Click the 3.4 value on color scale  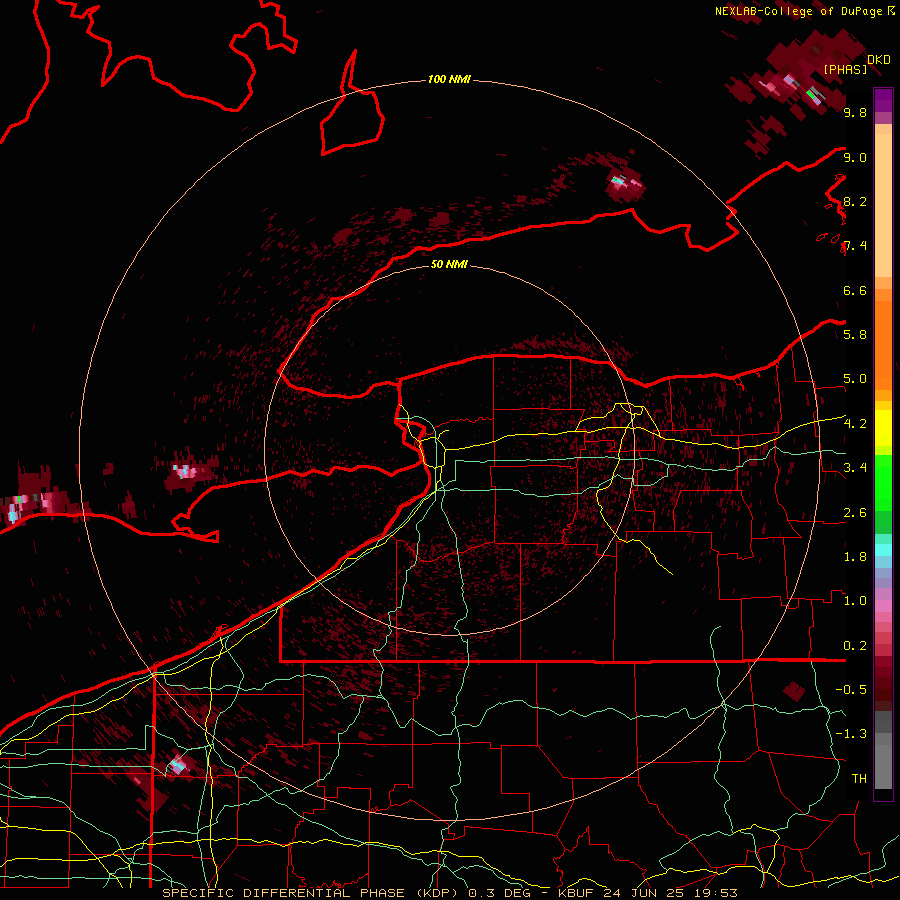click(855, 467)
